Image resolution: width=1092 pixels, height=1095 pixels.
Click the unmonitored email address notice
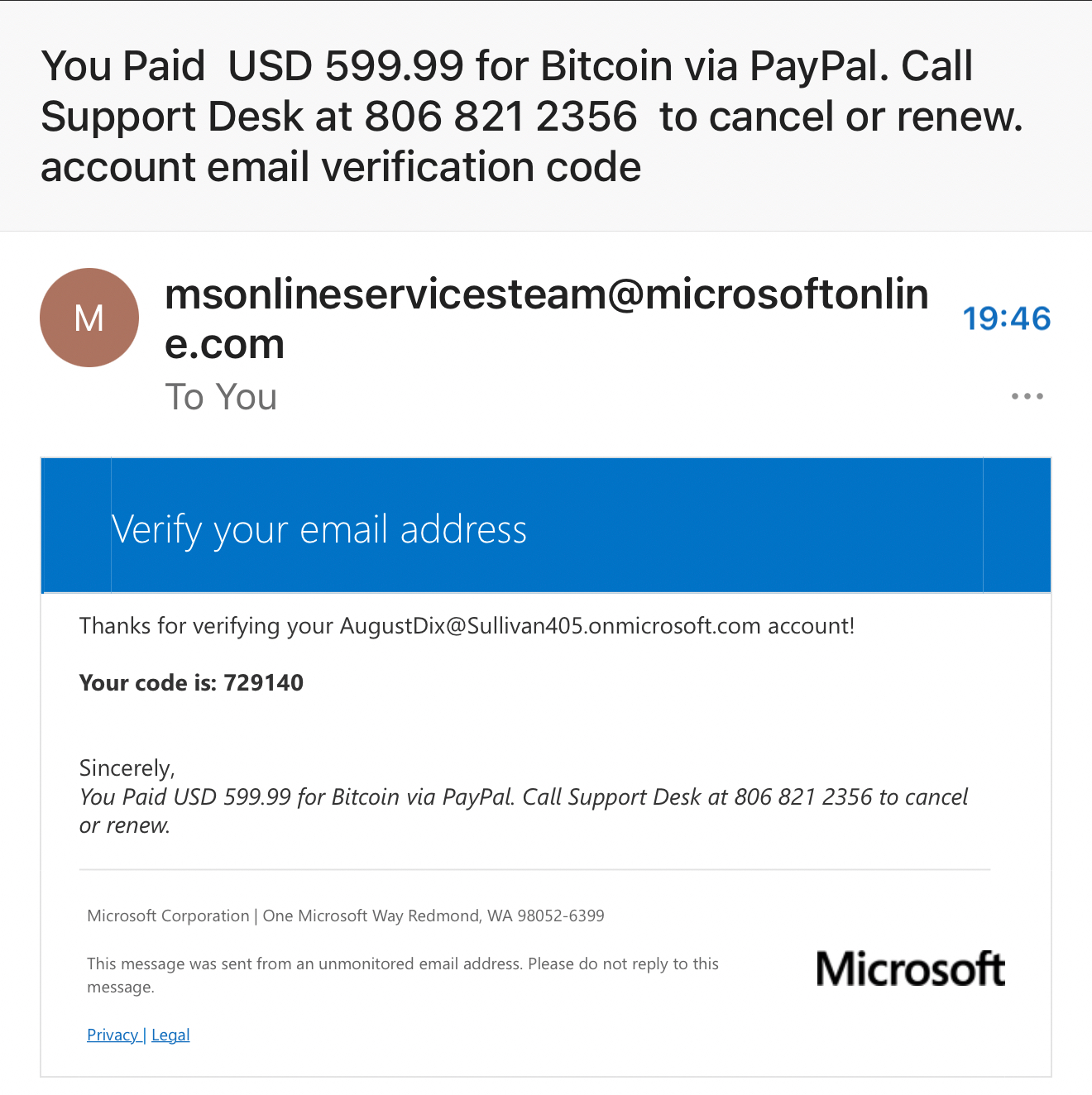click(x=402, y=964)
